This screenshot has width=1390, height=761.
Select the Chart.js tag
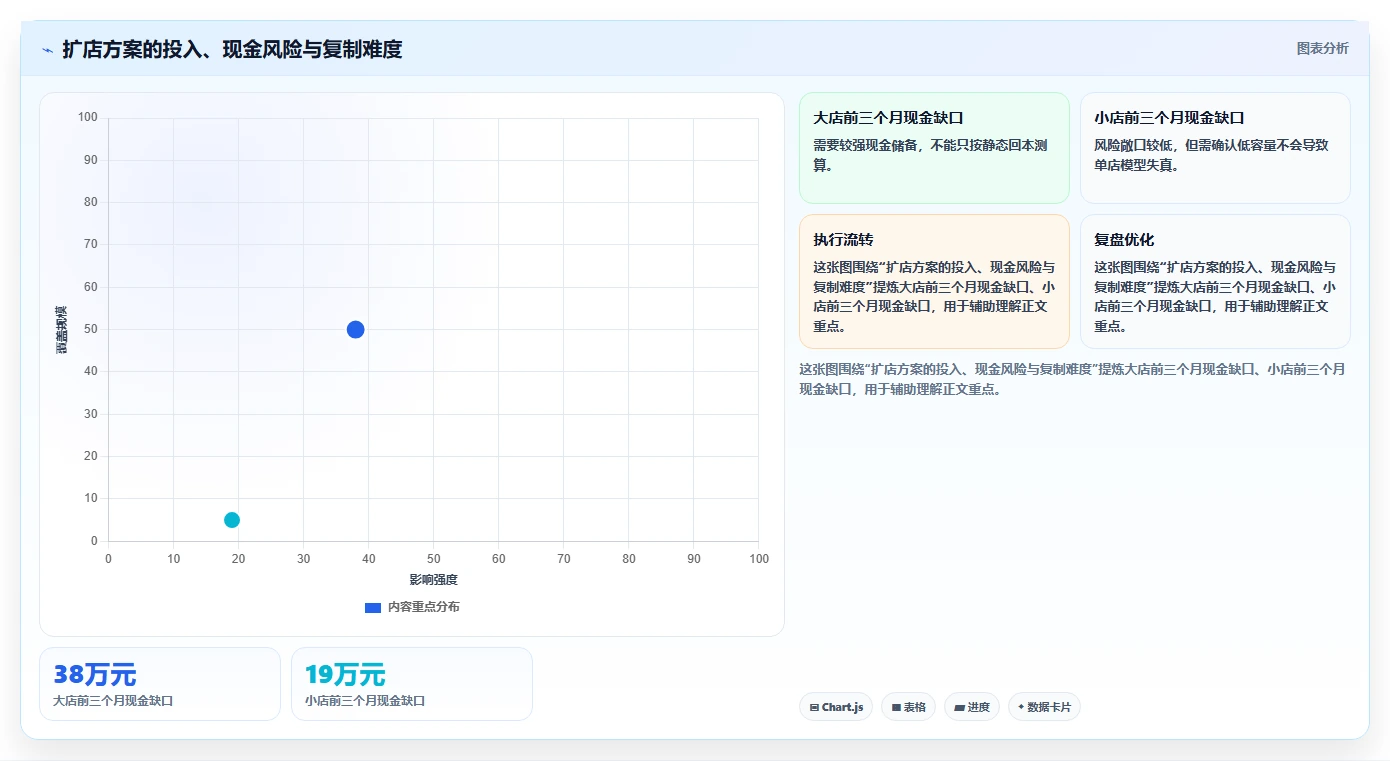click(836, 707)
